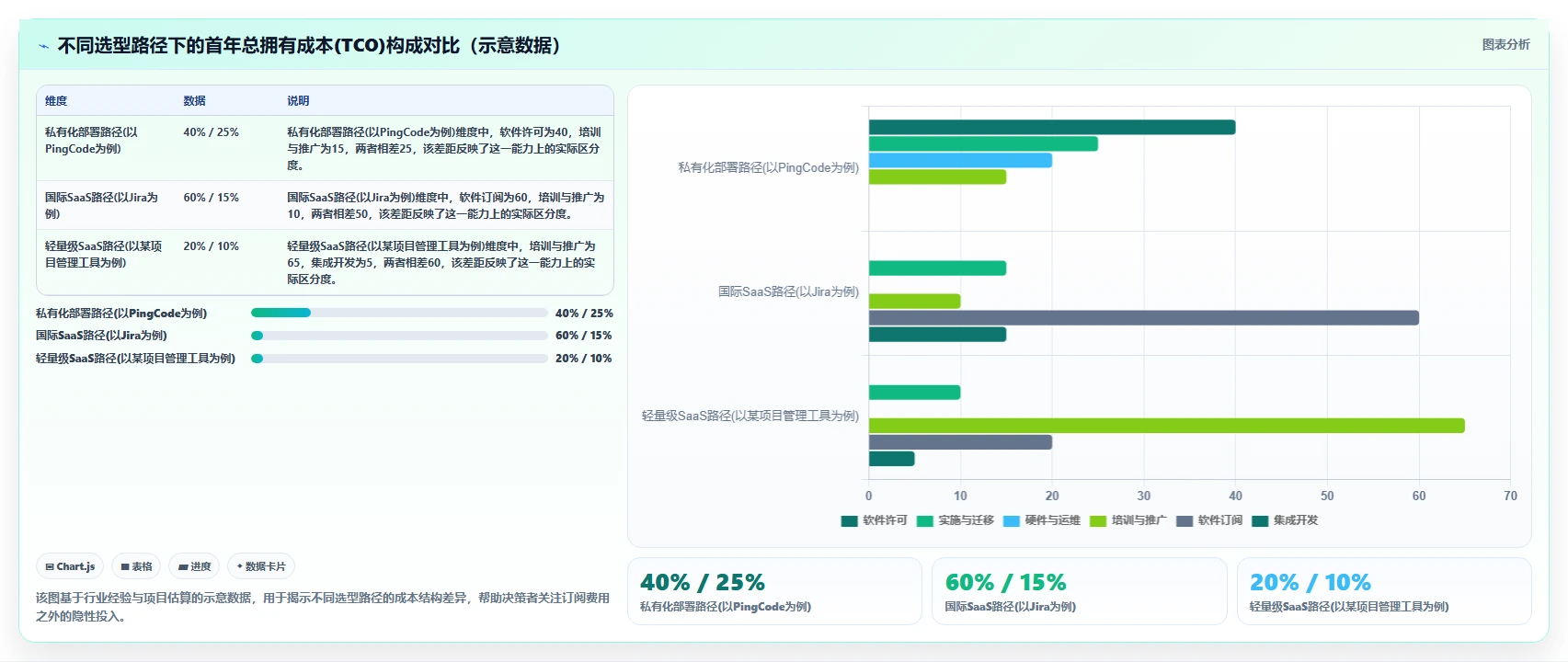Image resolution: width=1568 pixels, height=662 pixels.
Task: Click x-axis tick label 40
Action: 1235,496
